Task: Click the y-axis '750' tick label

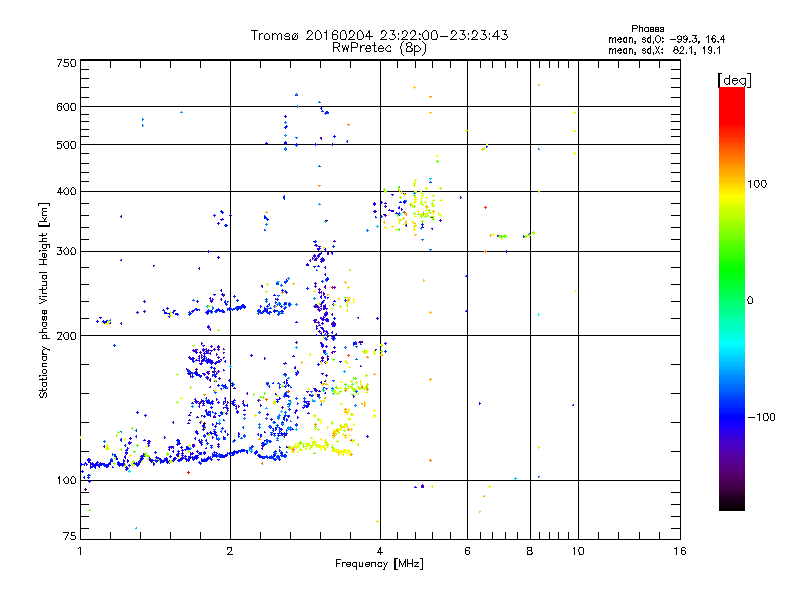Action: pos(66,63)
